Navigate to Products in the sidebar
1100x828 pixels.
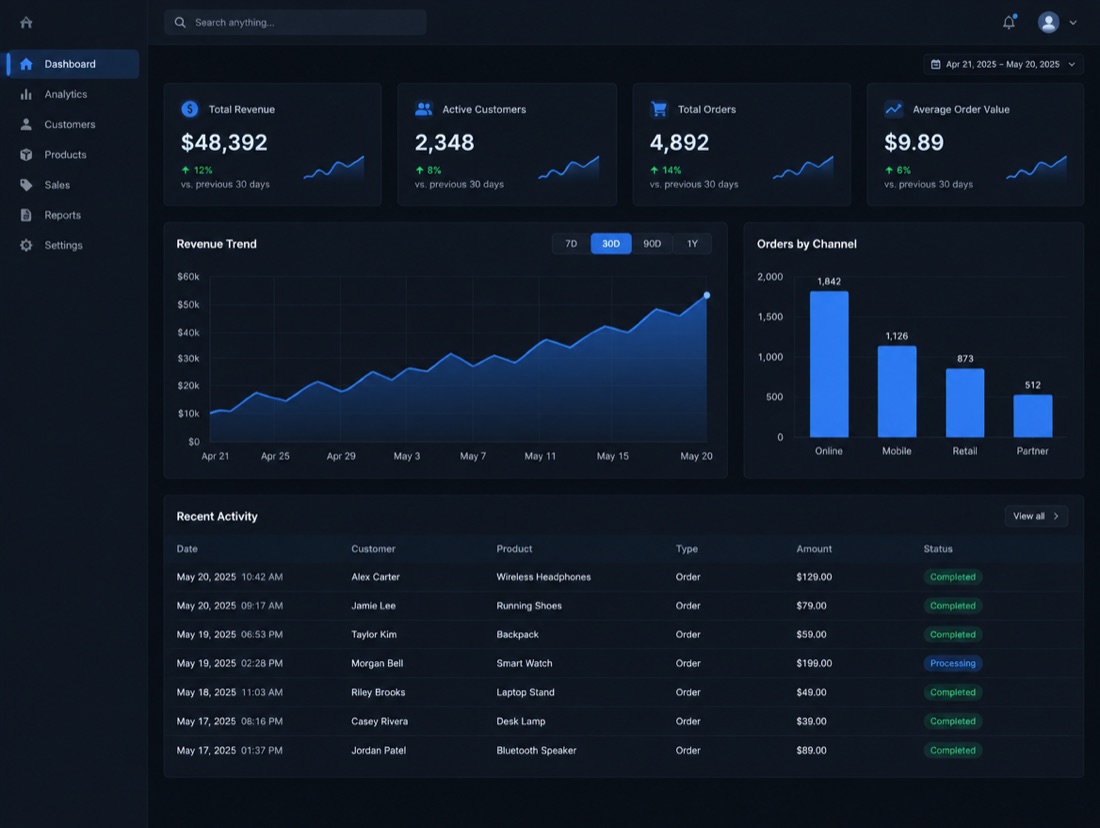pyautogui.click(x=65, y=154)
